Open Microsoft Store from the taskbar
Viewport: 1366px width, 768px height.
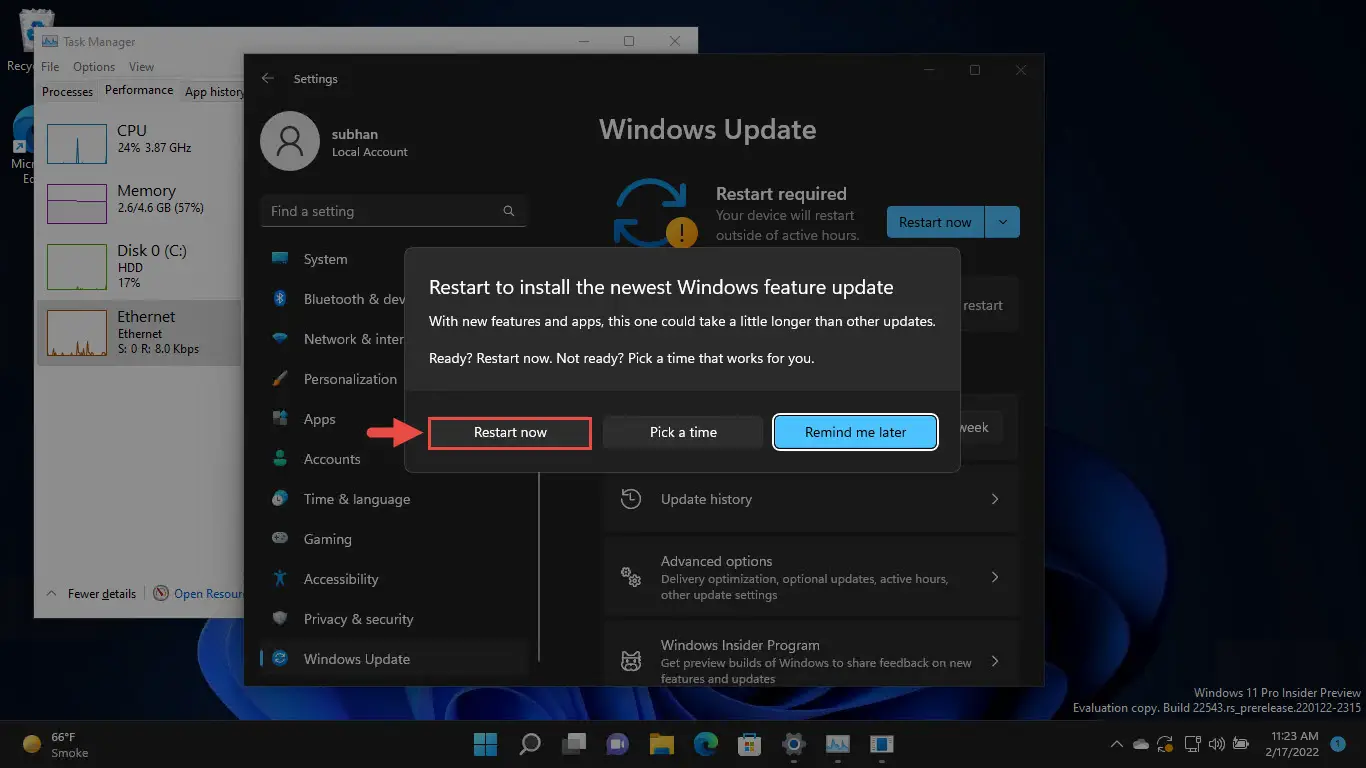click(749, 744)
